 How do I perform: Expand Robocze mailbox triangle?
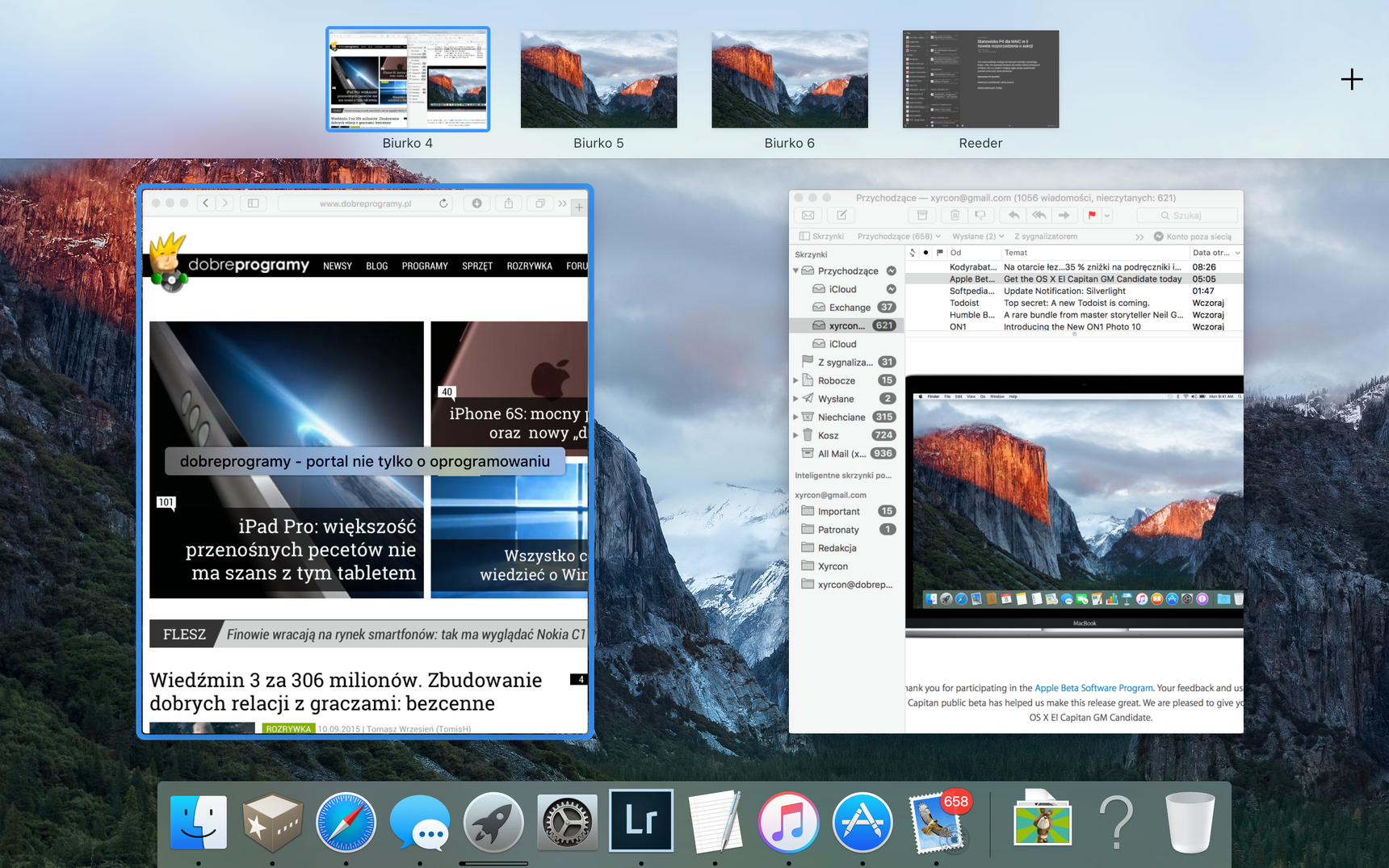pyautogui.click(x=796, y=380)
